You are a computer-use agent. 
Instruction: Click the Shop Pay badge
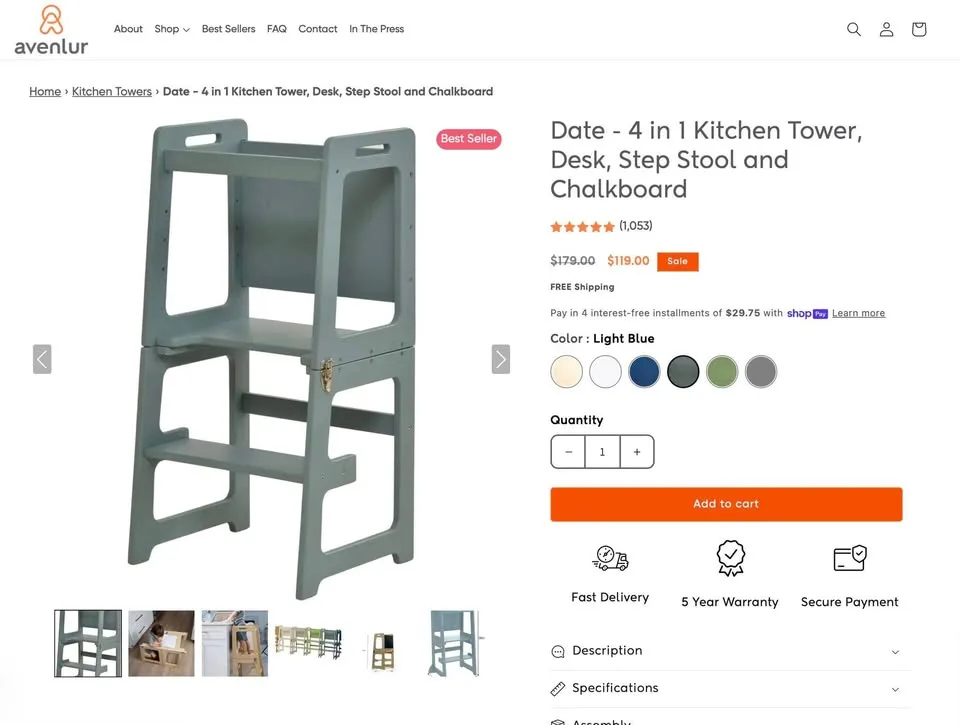tap(806, 313)
